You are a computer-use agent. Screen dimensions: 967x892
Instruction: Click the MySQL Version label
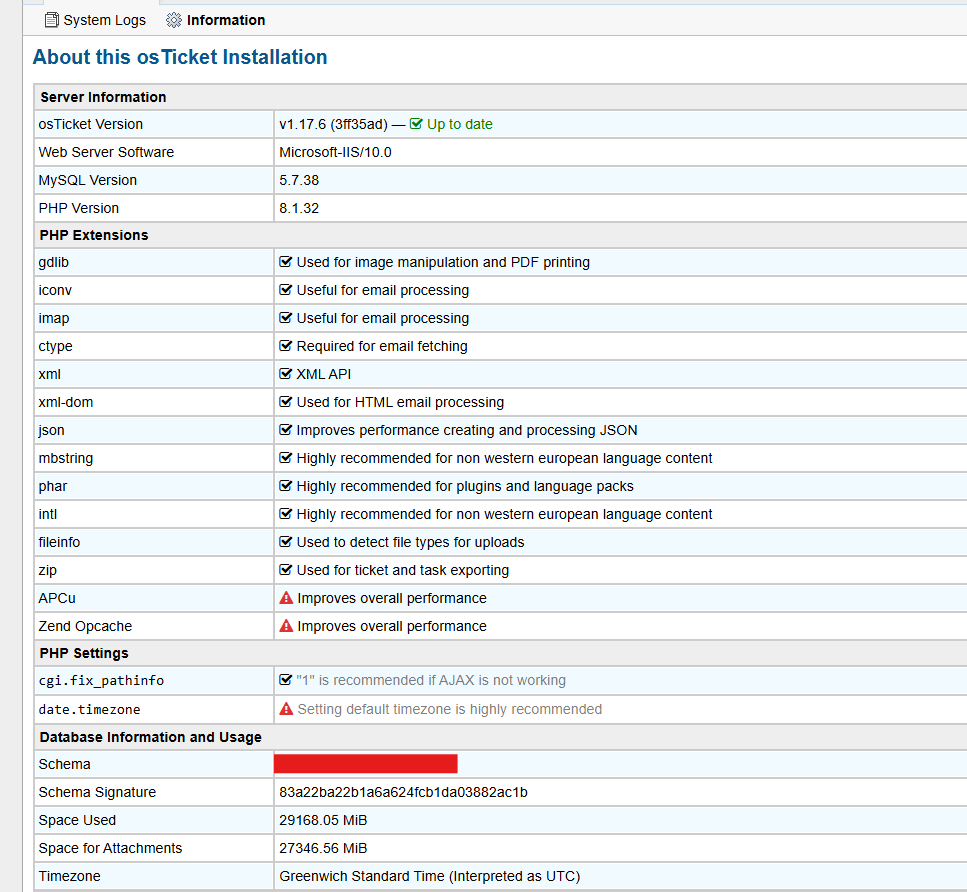[88, 180]
